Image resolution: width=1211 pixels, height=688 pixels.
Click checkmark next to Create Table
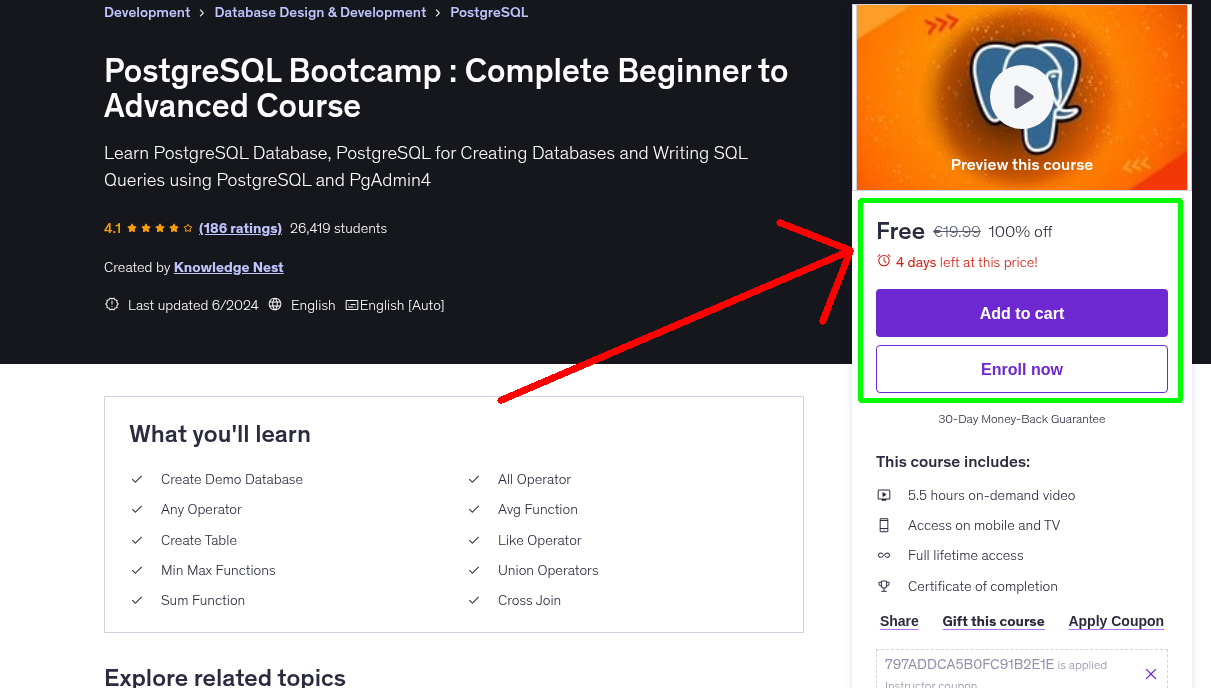pyautogui.click(x=138, y=540)
